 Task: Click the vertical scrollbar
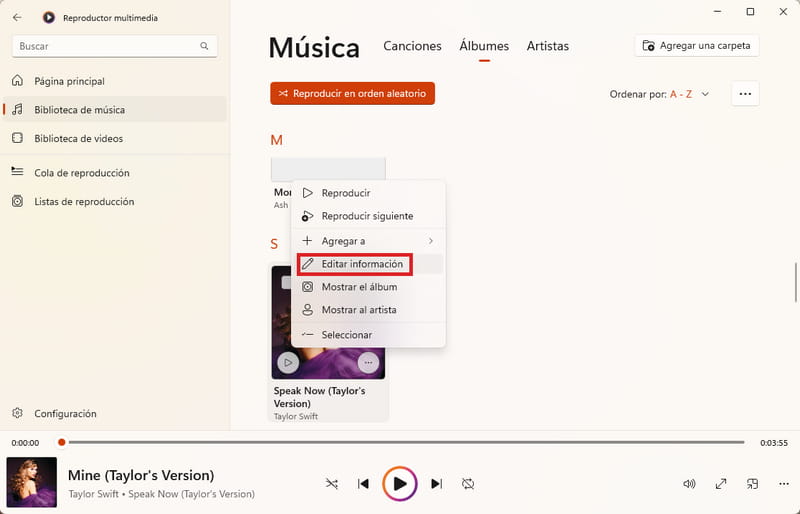(795, 282)
